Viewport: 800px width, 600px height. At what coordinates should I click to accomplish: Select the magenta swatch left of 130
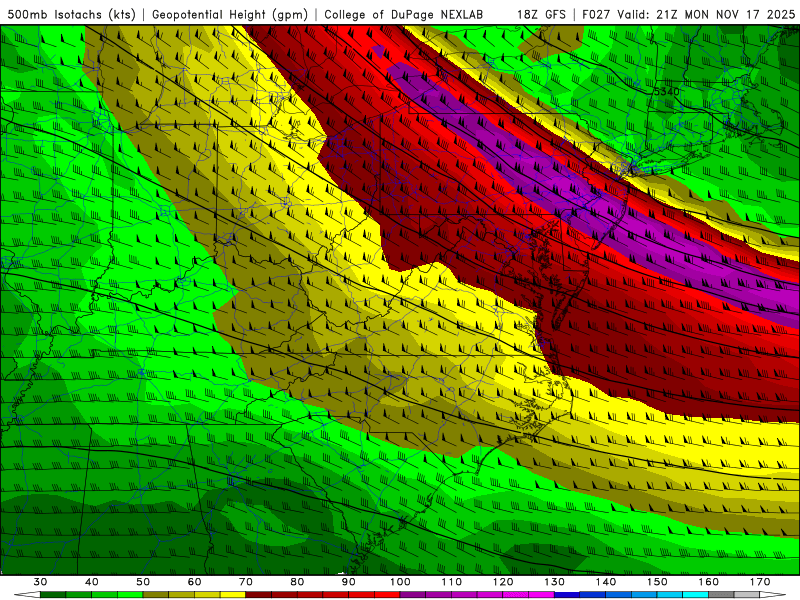(x=542, y=595)
